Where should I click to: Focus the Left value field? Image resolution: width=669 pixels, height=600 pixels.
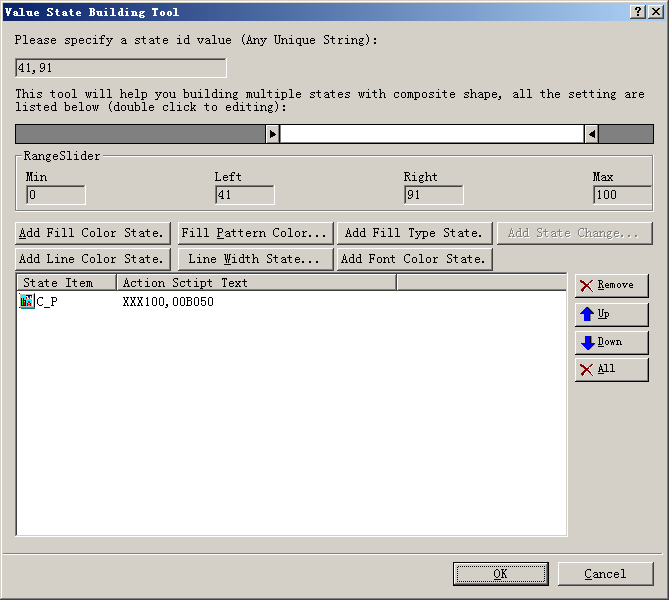pyautogui.click(x=245, y=195)
